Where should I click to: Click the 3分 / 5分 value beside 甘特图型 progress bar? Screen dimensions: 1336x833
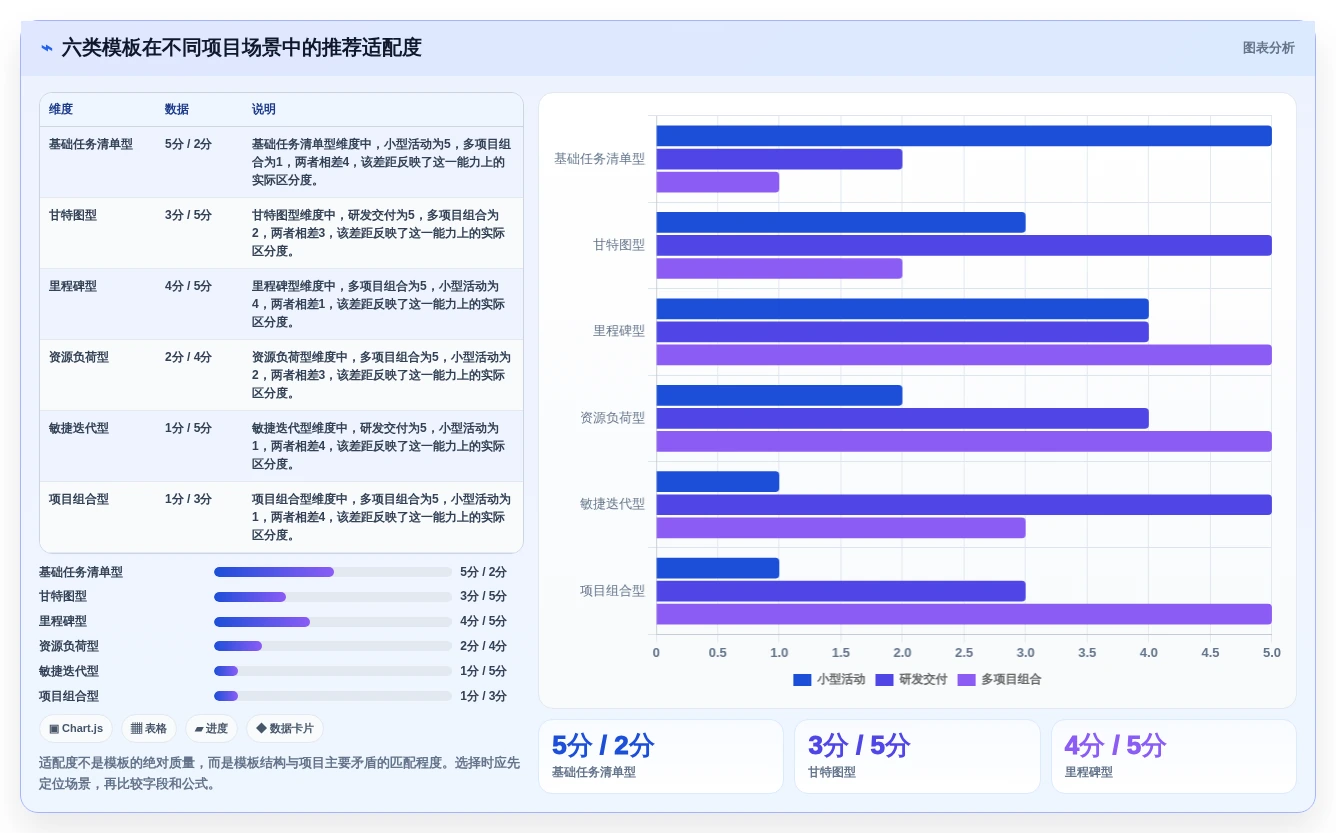tap(483, 597)
